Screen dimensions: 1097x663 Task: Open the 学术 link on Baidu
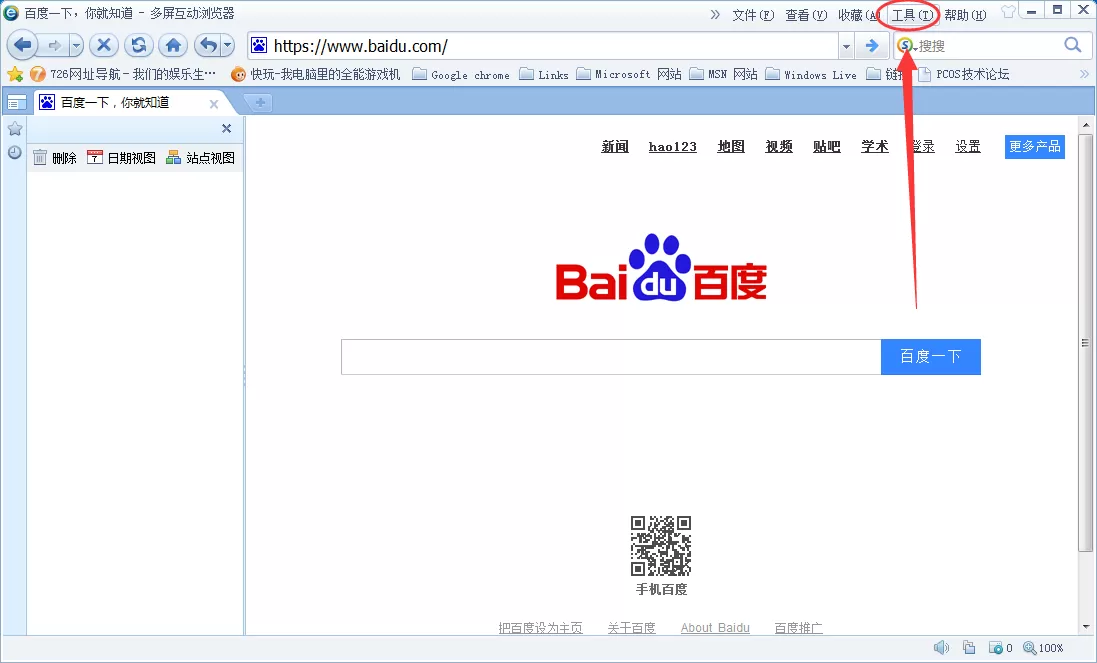click(x=875, y=146)
